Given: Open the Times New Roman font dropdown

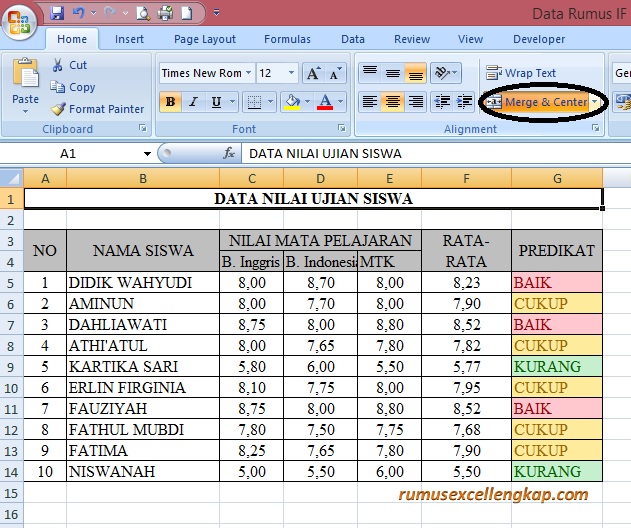Looking at the screenshot, I should point(249,73).
